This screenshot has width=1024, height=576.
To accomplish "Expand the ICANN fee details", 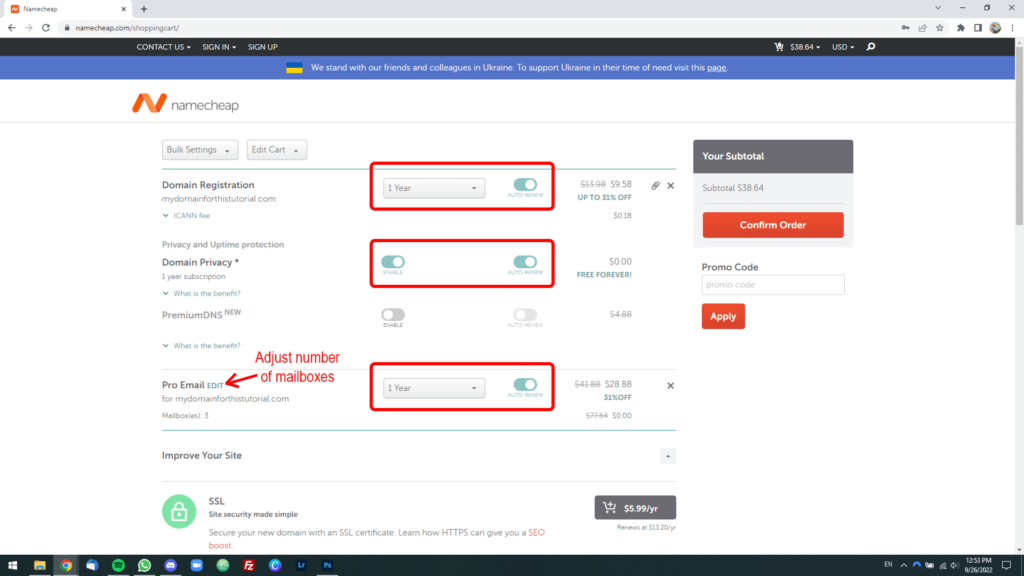I will pyautogui.click(x=186, y=216).
